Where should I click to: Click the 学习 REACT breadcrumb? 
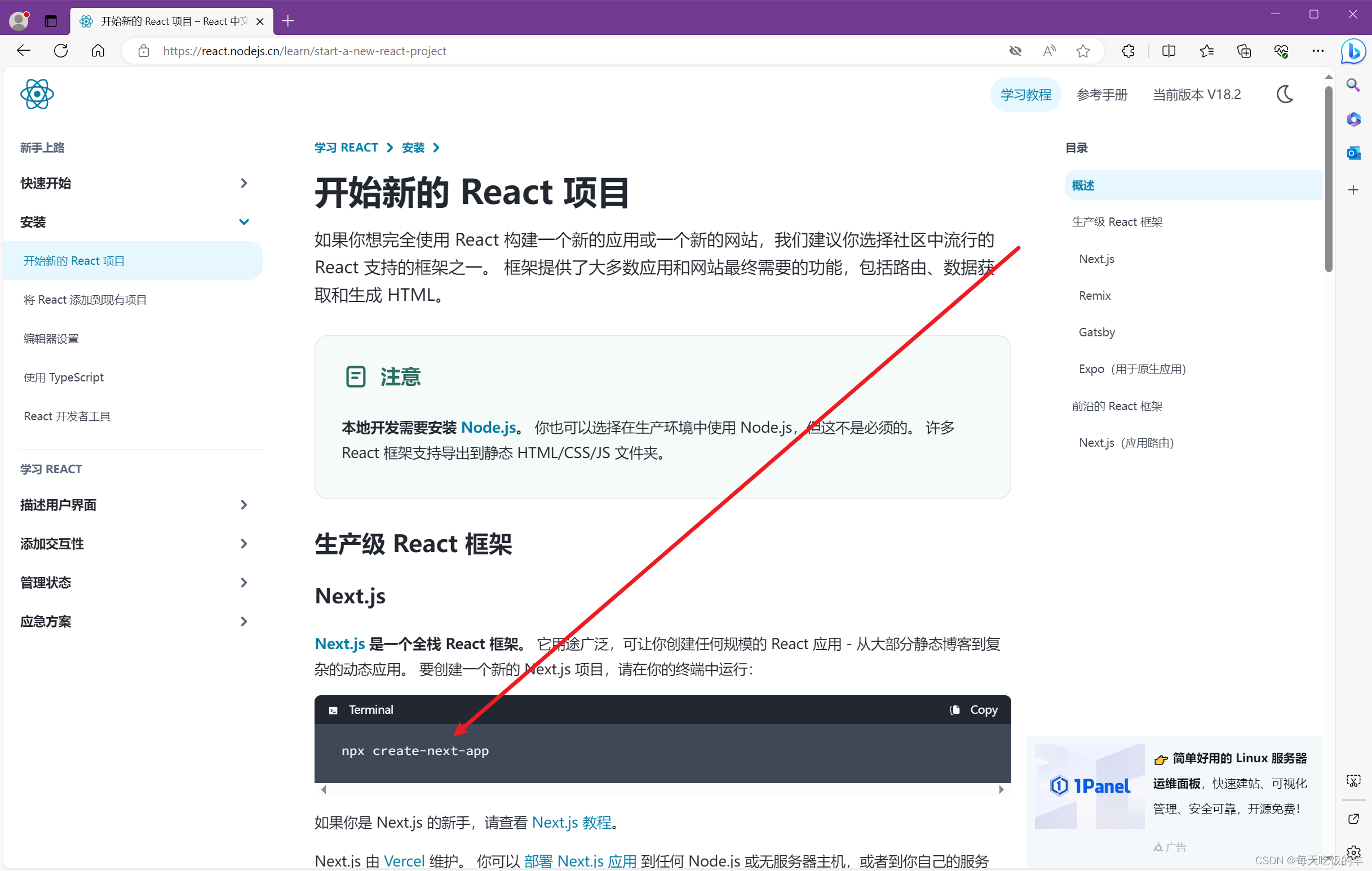click(347, 148)
